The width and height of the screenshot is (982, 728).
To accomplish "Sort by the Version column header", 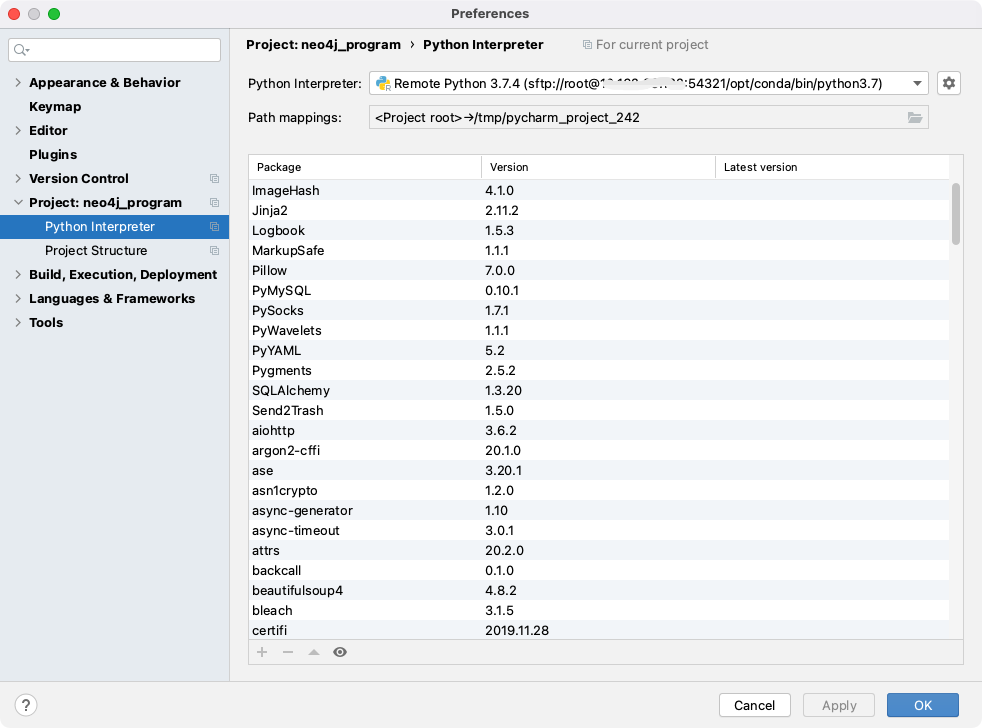I will tap(598, 167).
